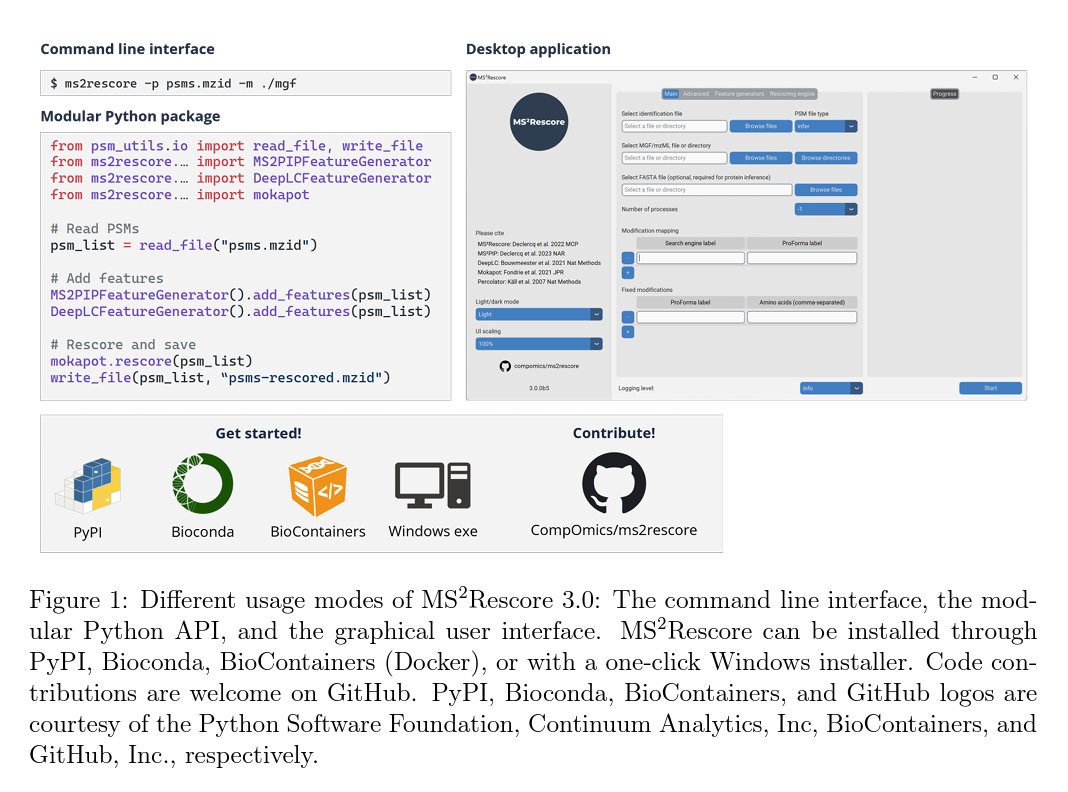Open the Rescoring engine tab
The width and height of the screenshot is (1068, 792).
[791, 94]
